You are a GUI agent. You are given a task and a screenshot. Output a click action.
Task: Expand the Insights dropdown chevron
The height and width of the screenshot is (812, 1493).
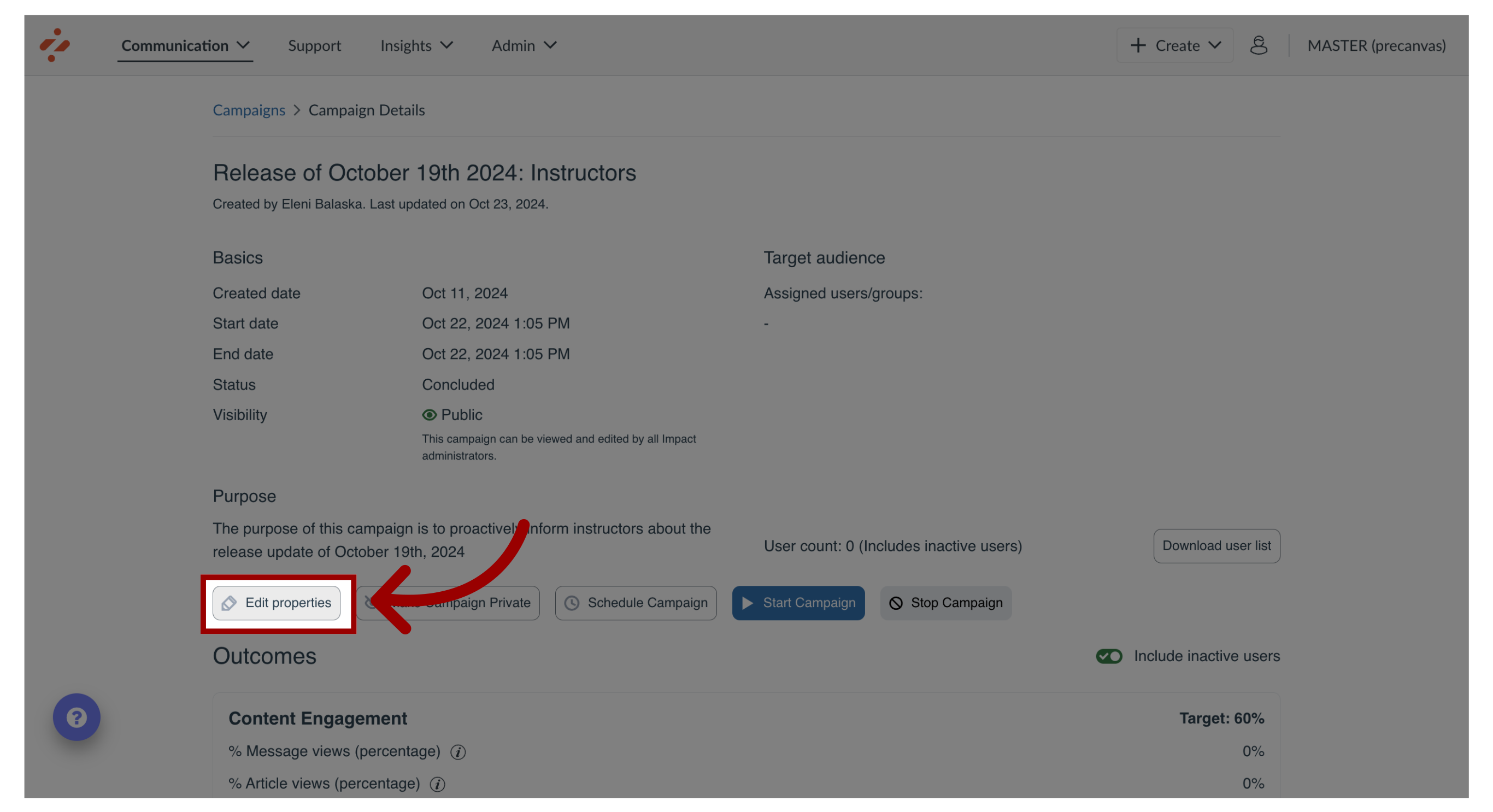tap(446, 45)
